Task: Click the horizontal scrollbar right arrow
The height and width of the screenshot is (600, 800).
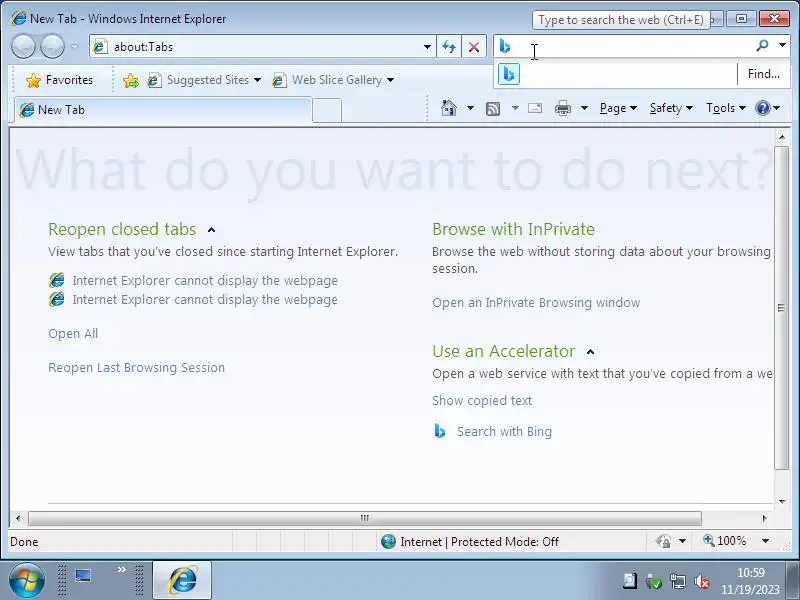Action: [764, 518]
